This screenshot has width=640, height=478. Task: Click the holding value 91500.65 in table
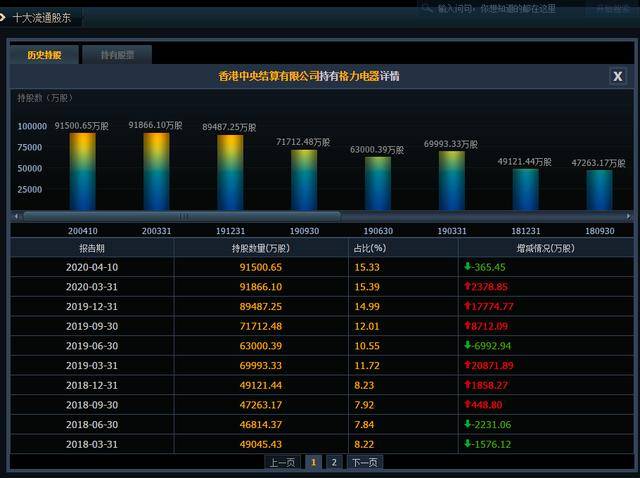coord(261,267)
